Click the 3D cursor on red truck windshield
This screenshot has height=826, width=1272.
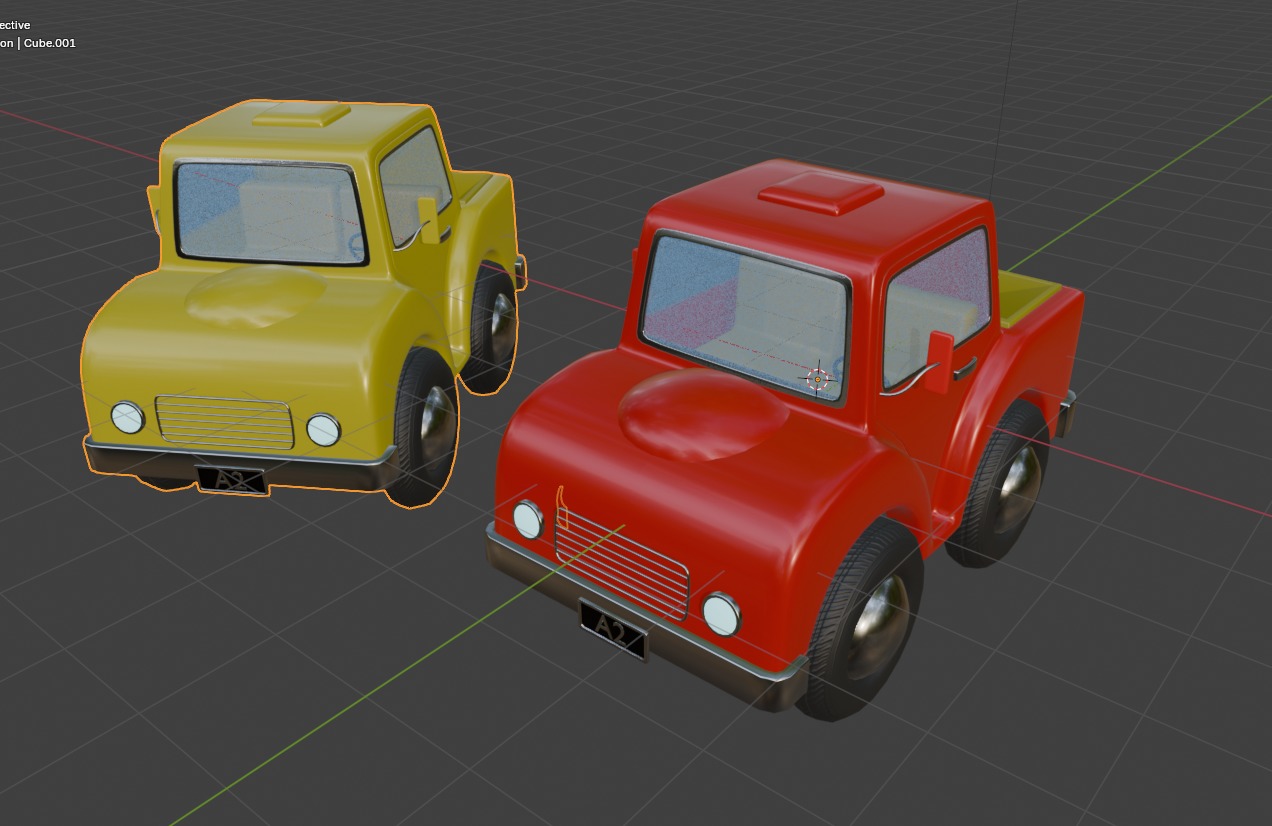818,380
